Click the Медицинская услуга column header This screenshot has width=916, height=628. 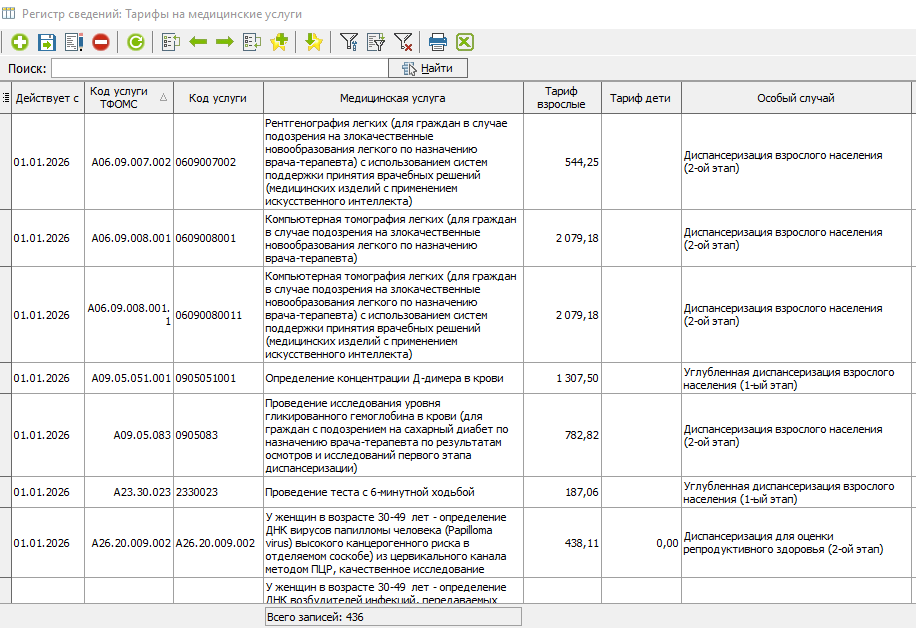(x=392, y=98)
